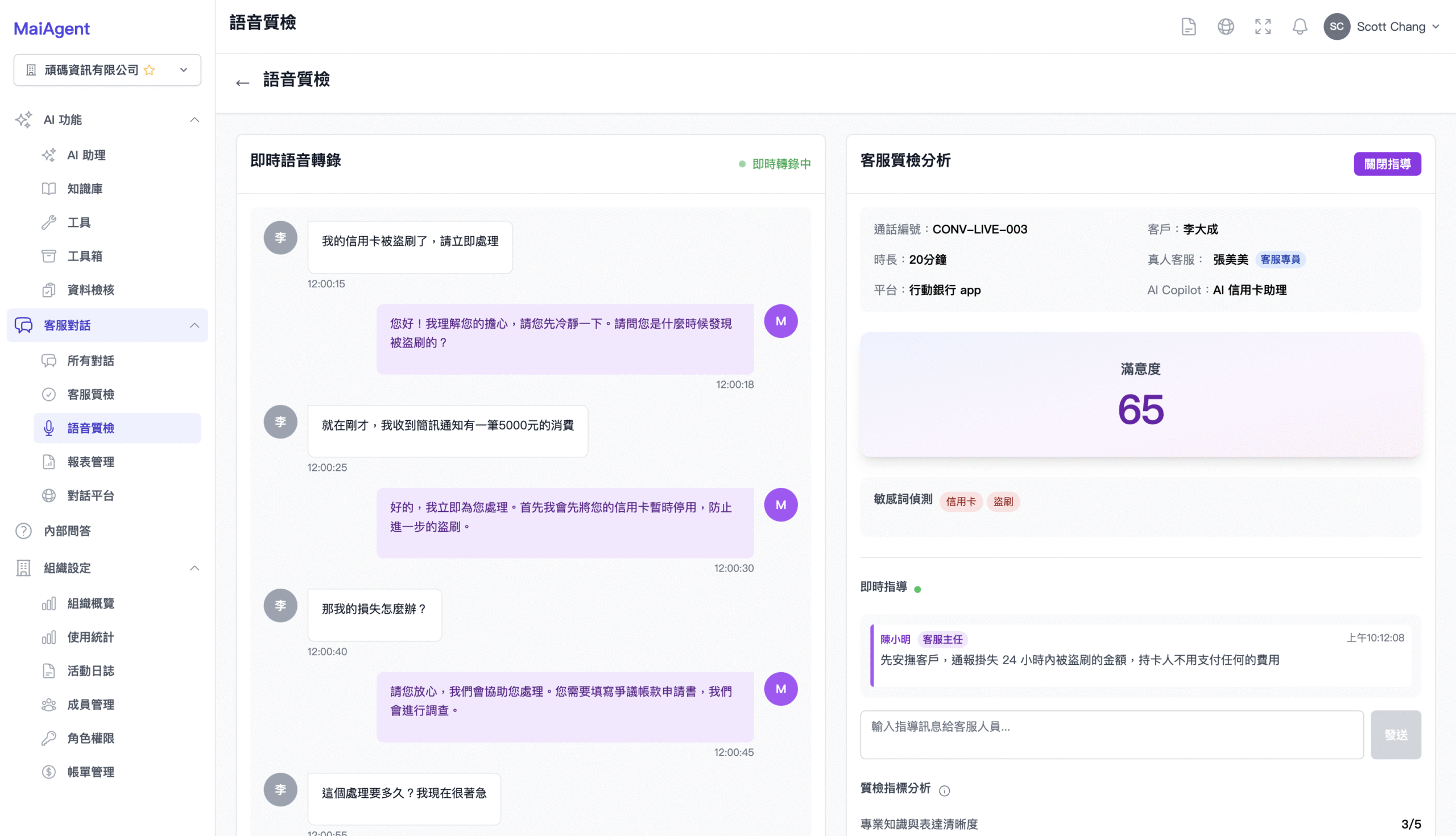Click the MaiAgent logo link
Screen dimensions: 1456x836
(52, 28)
